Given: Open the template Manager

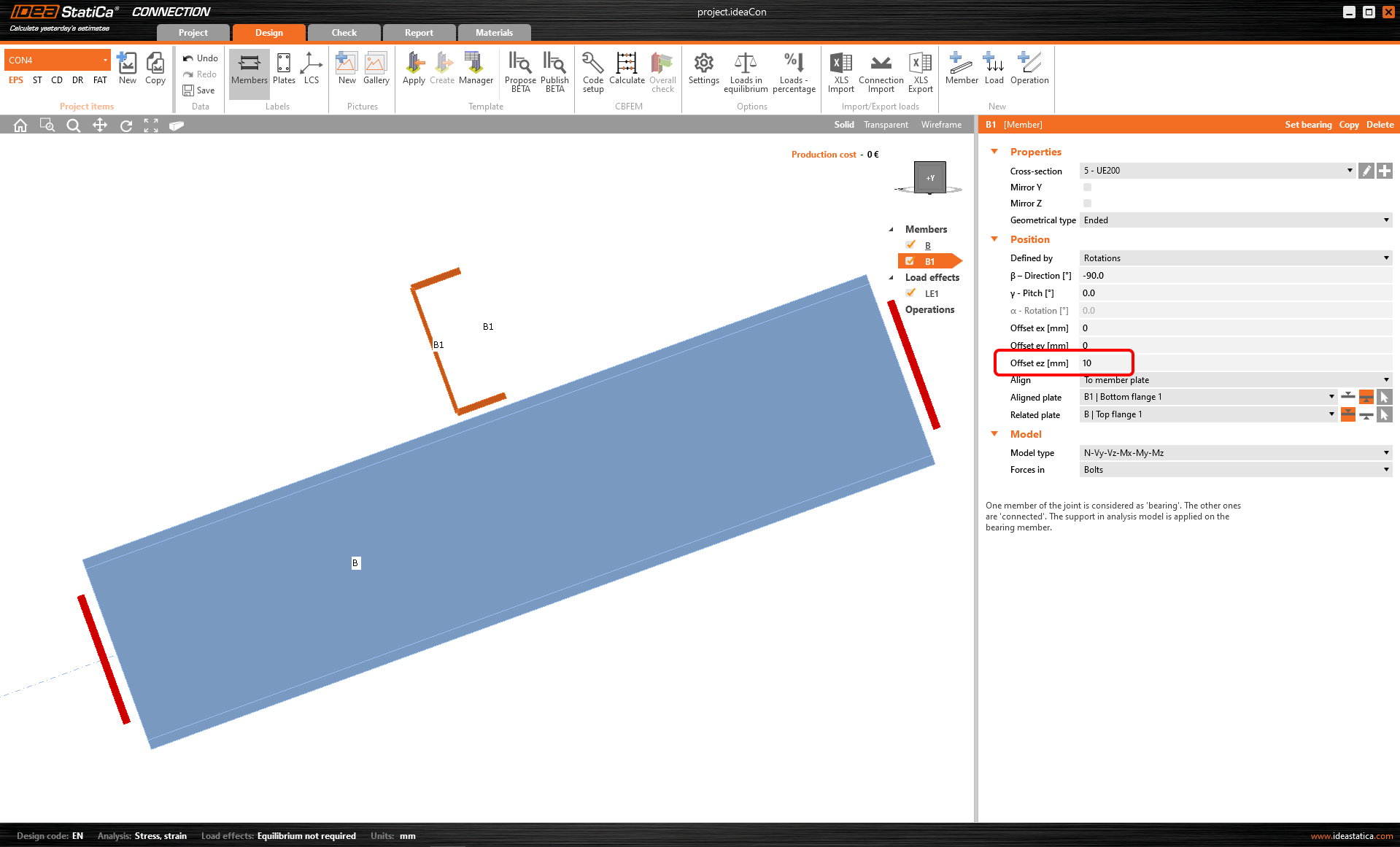Looking at the screenshot, I should pyautogui.click(x=476, y=69).
